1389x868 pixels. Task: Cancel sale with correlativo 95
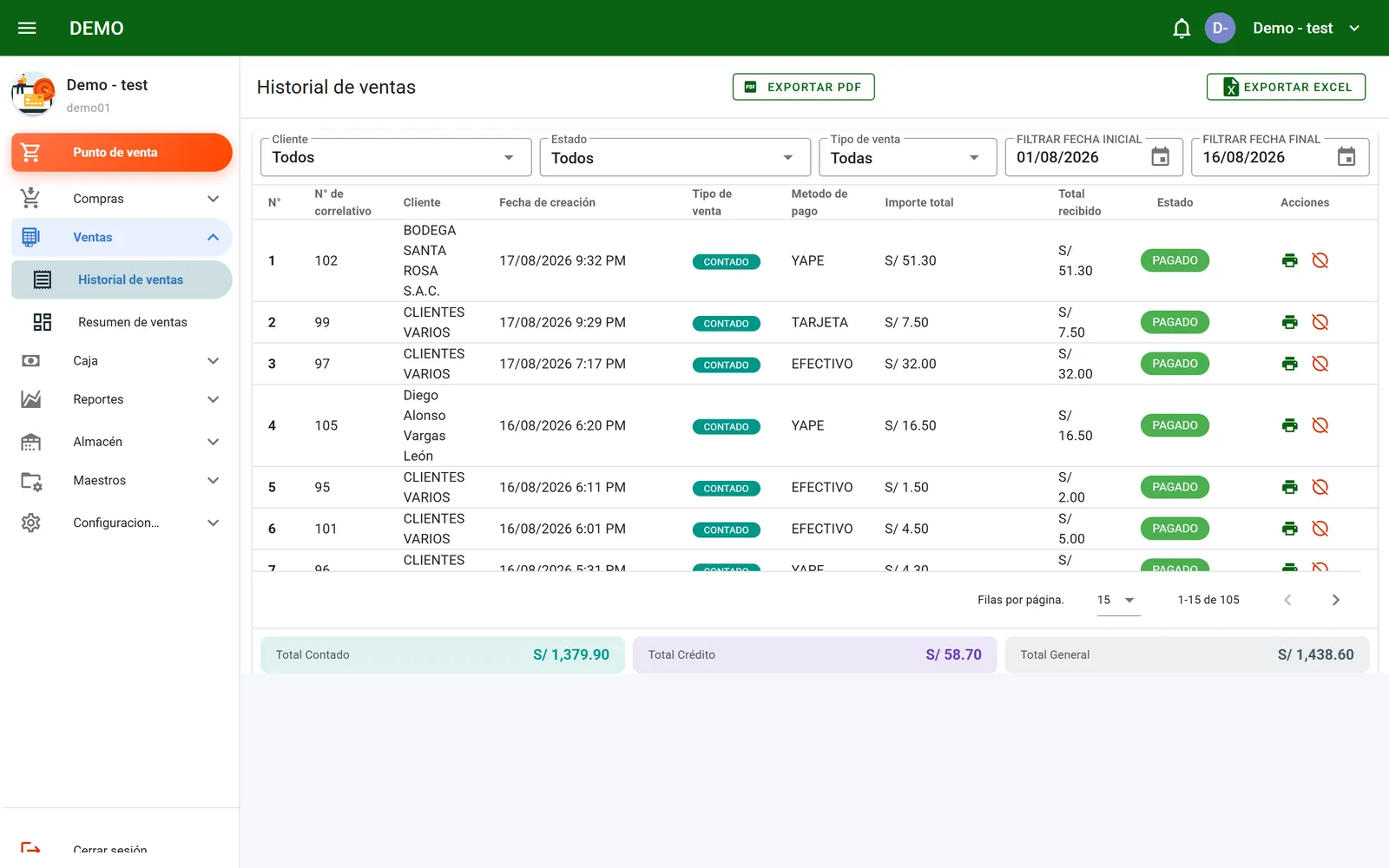coord(1320,487)
